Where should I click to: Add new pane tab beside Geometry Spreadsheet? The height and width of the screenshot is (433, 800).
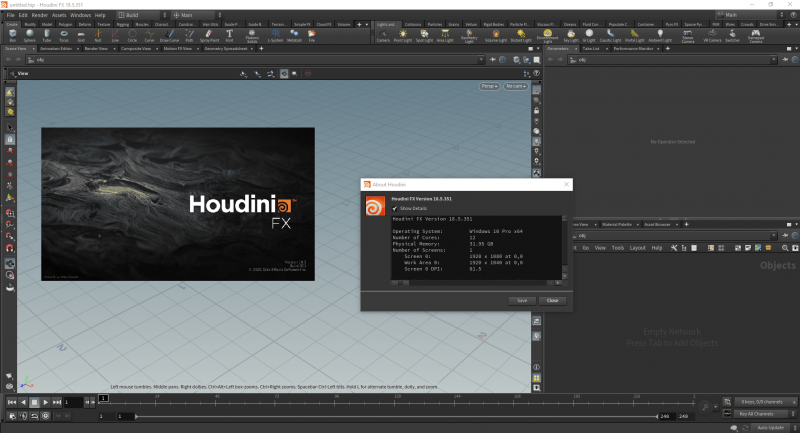pyautogui.click(x=261, y=48)
